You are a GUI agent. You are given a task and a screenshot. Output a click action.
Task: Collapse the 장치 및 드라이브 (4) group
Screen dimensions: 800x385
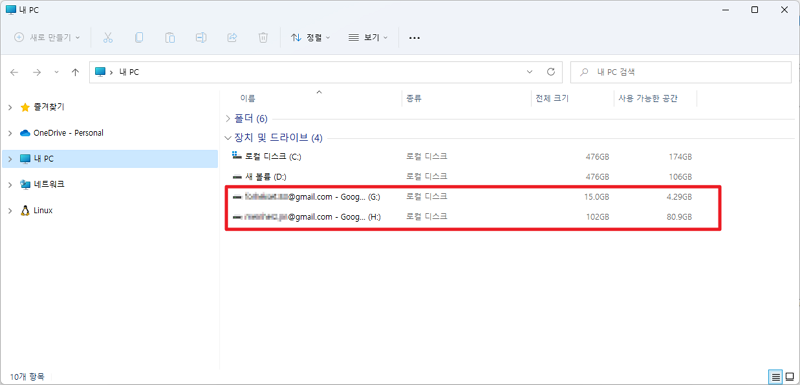click(228, 138)
